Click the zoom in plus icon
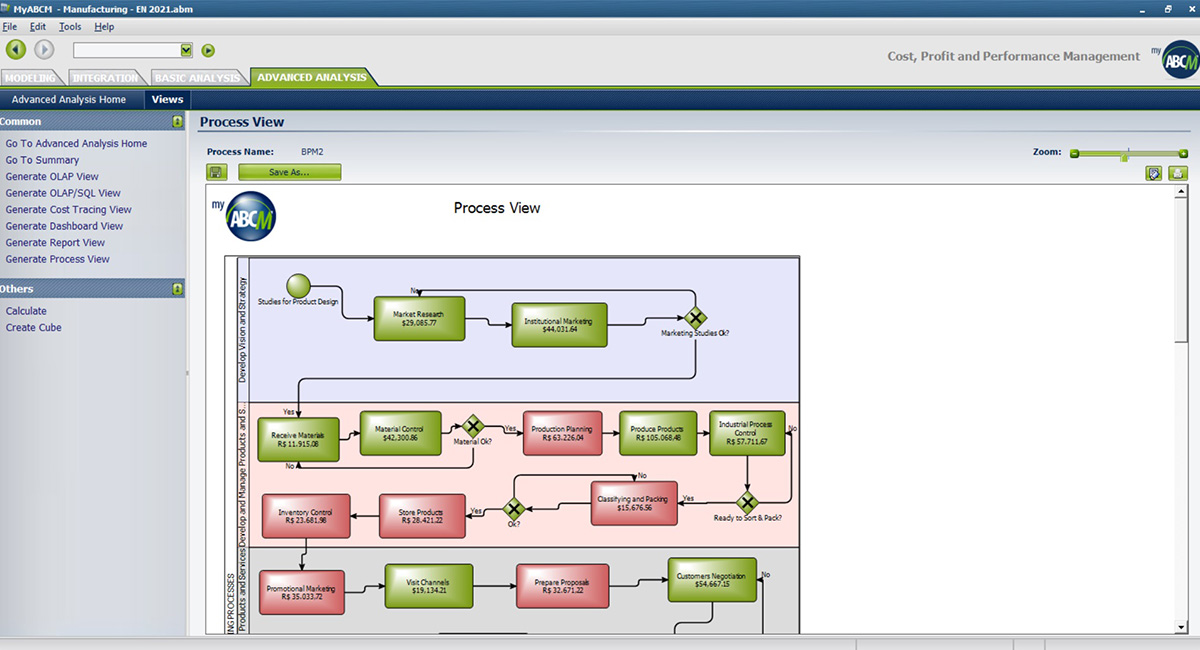This screenshot has height=650, width=1200. tap(1184, 154)
